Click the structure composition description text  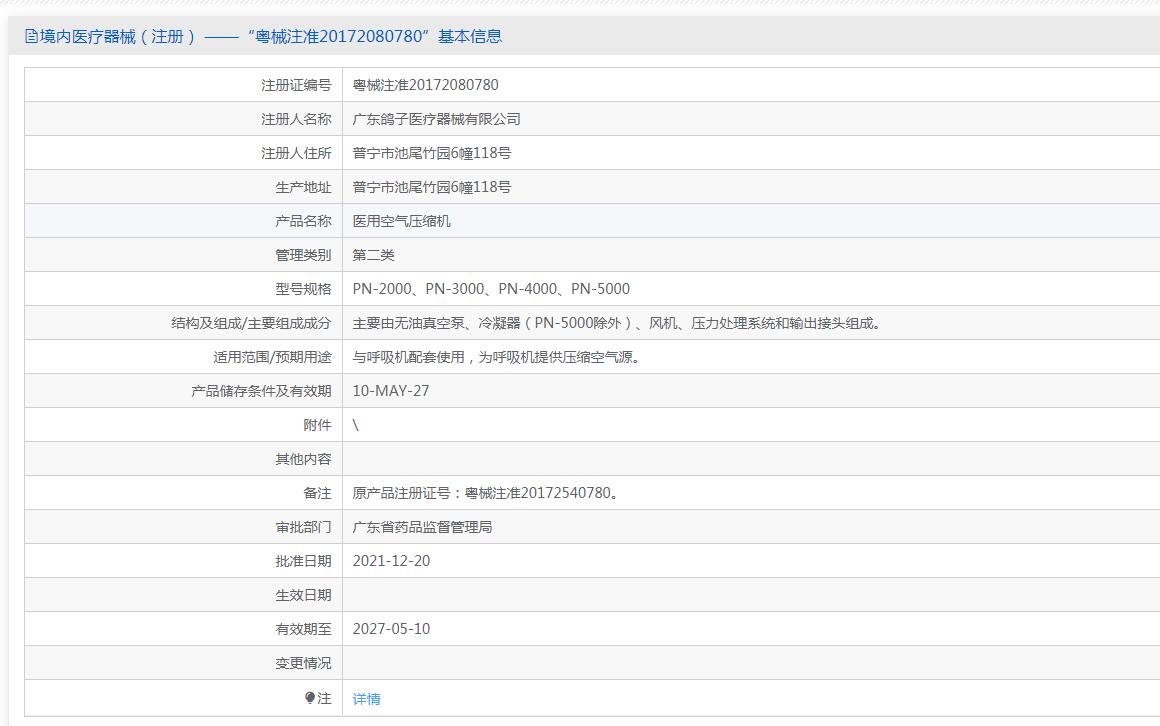(618, 323)
